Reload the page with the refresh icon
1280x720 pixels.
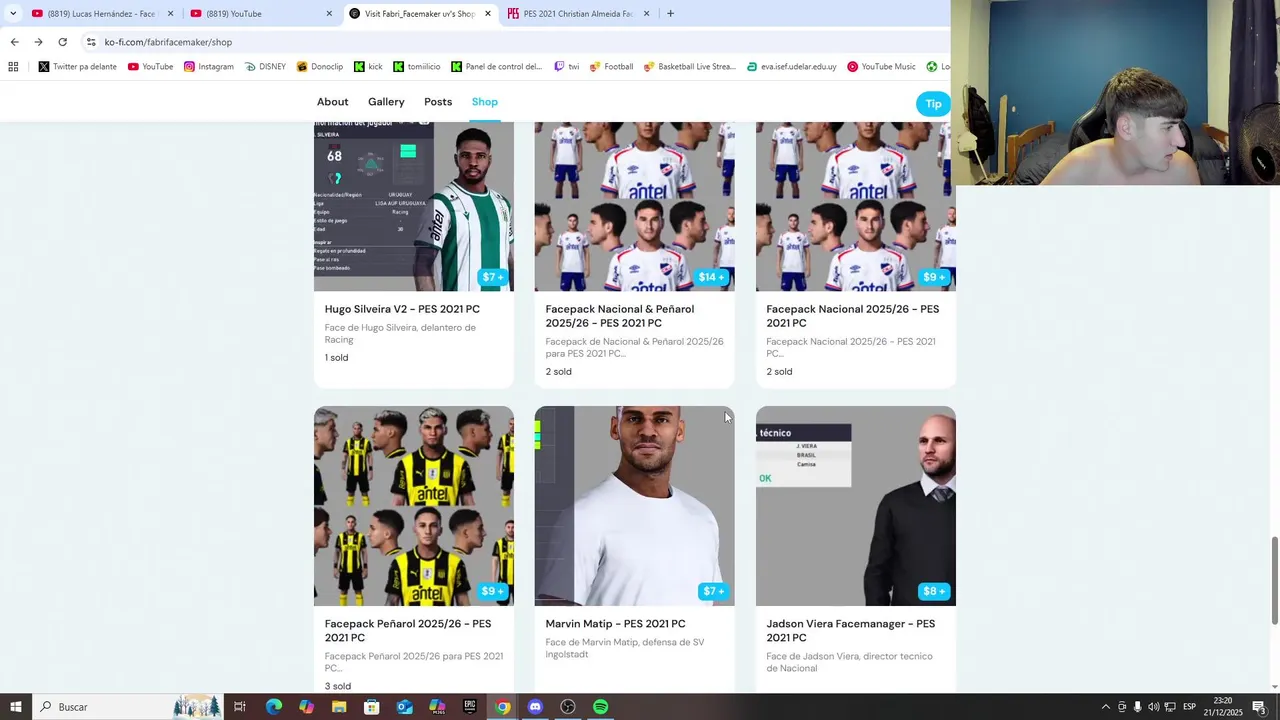(62, 42)
